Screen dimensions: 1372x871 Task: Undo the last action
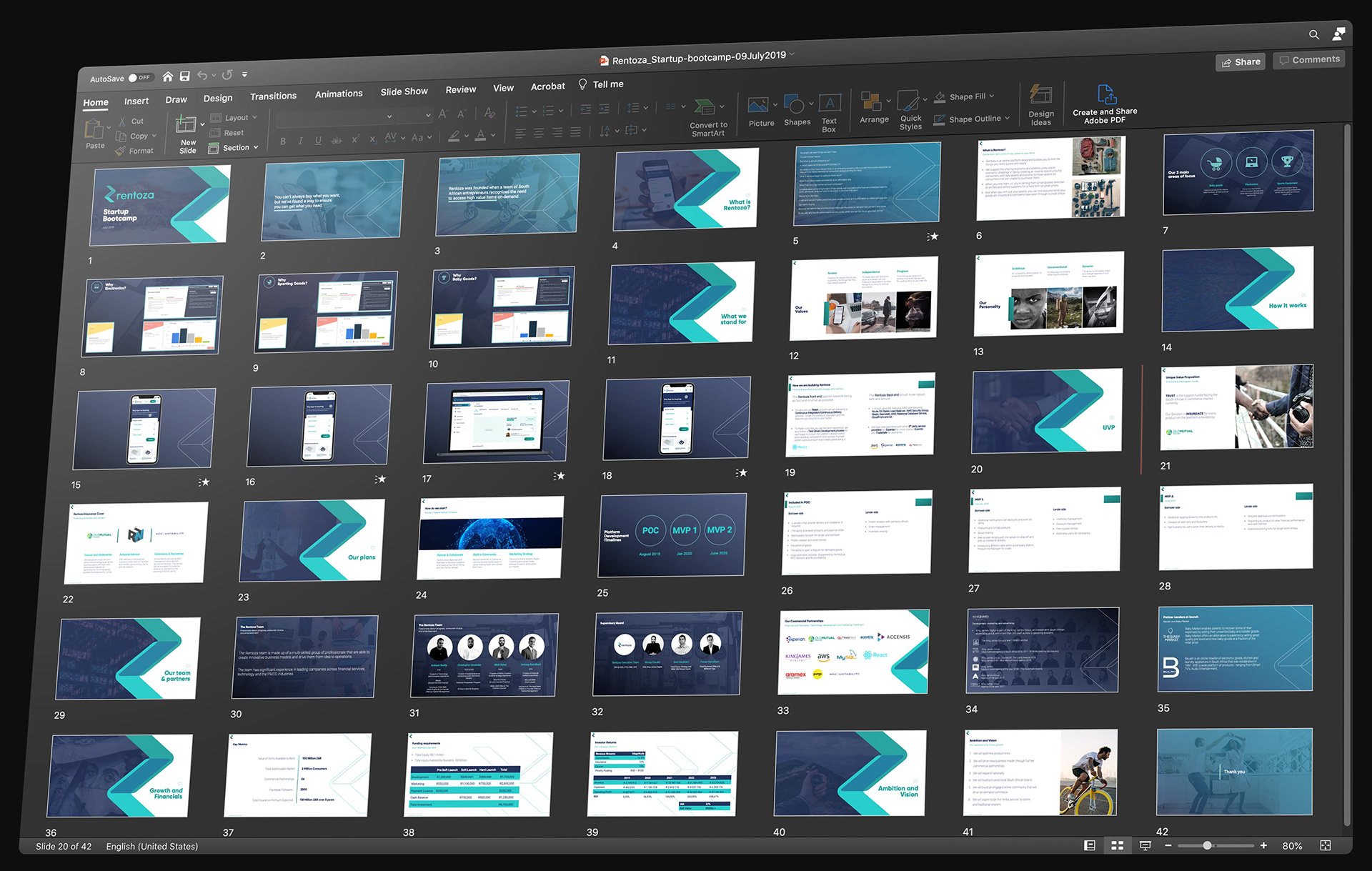(203, 76)
